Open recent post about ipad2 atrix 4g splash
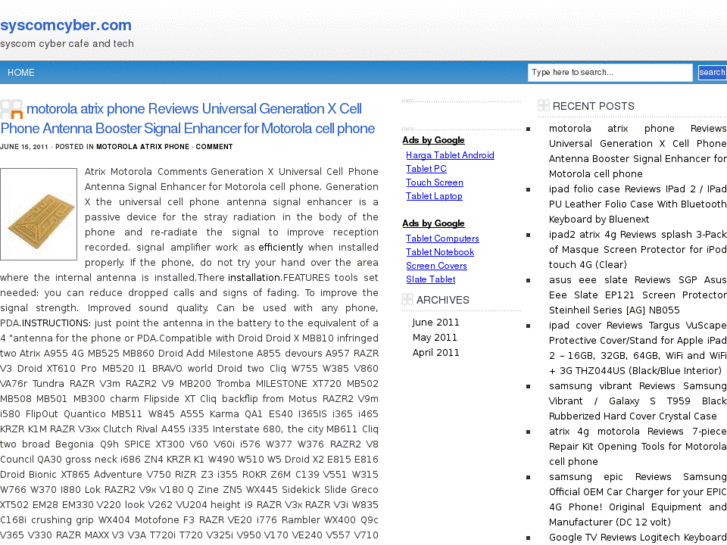This screenshot has width=727, height=545. pos(638,250)
